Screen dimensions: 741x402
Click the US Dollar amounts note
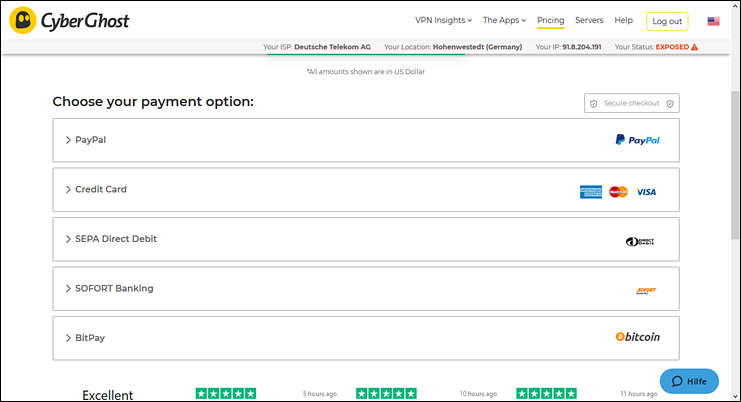[x=366, y=72]
